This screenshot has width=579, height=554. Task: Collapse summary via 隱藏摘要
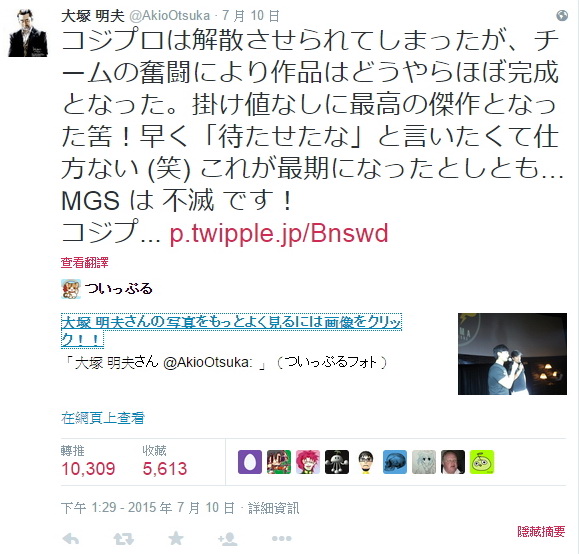click(x=541, y=531)
